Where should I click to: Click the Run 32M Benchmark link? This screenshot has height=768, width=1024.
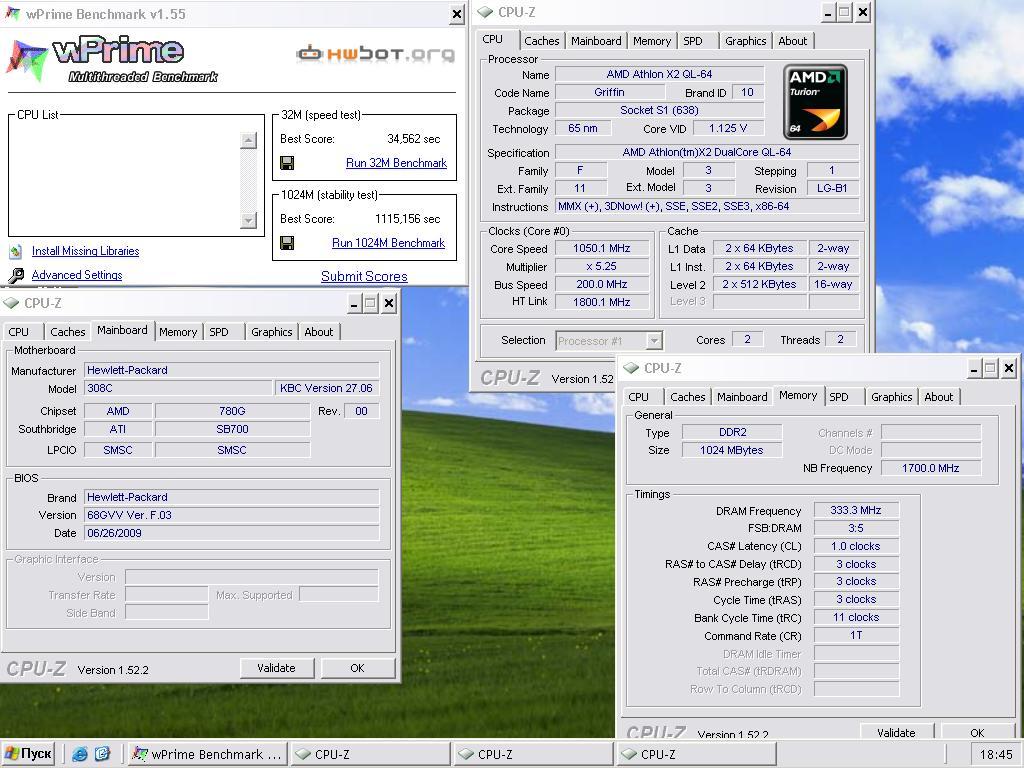tap(396, 163)
